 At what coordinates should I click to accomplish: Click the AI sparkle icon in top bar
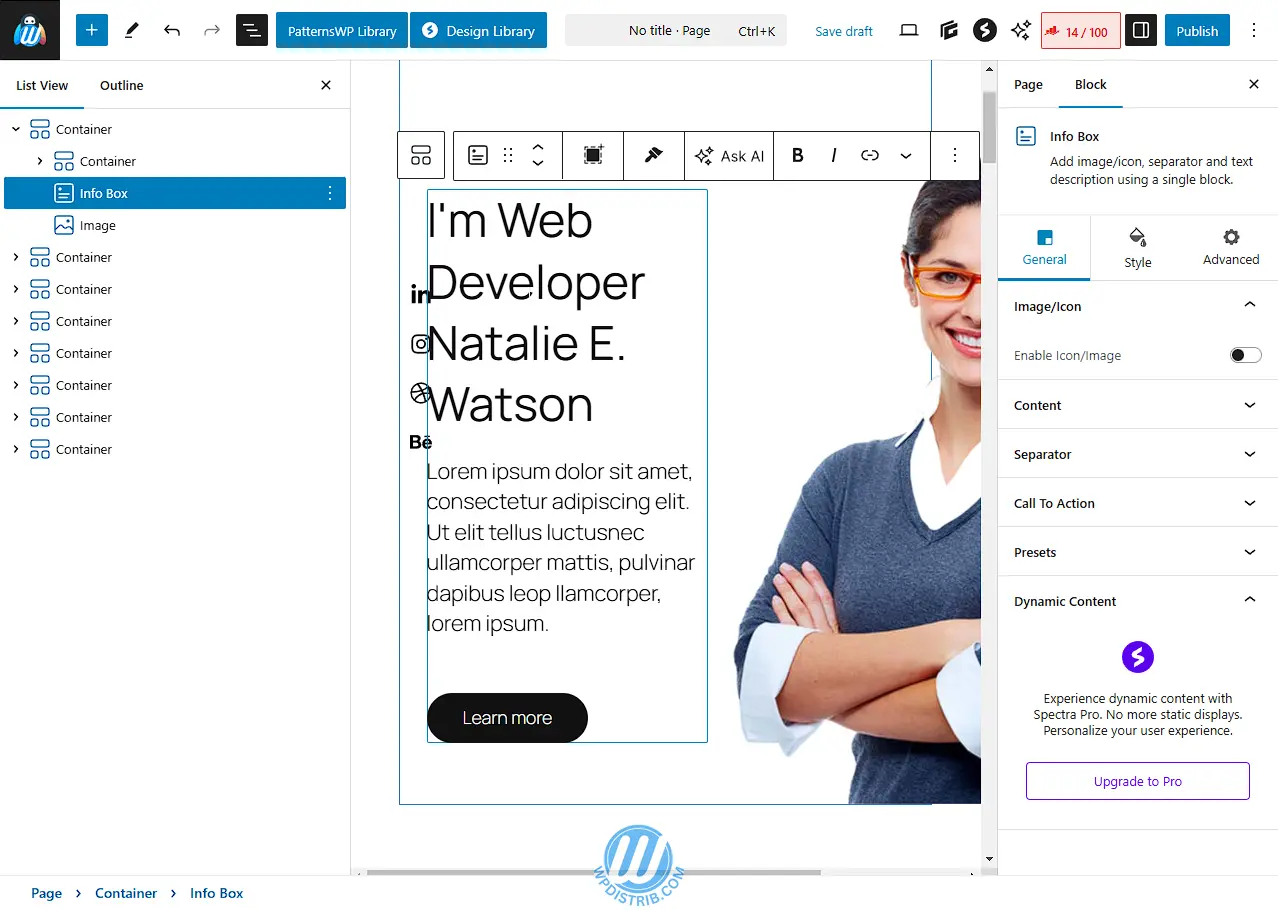coord(1021,30)
